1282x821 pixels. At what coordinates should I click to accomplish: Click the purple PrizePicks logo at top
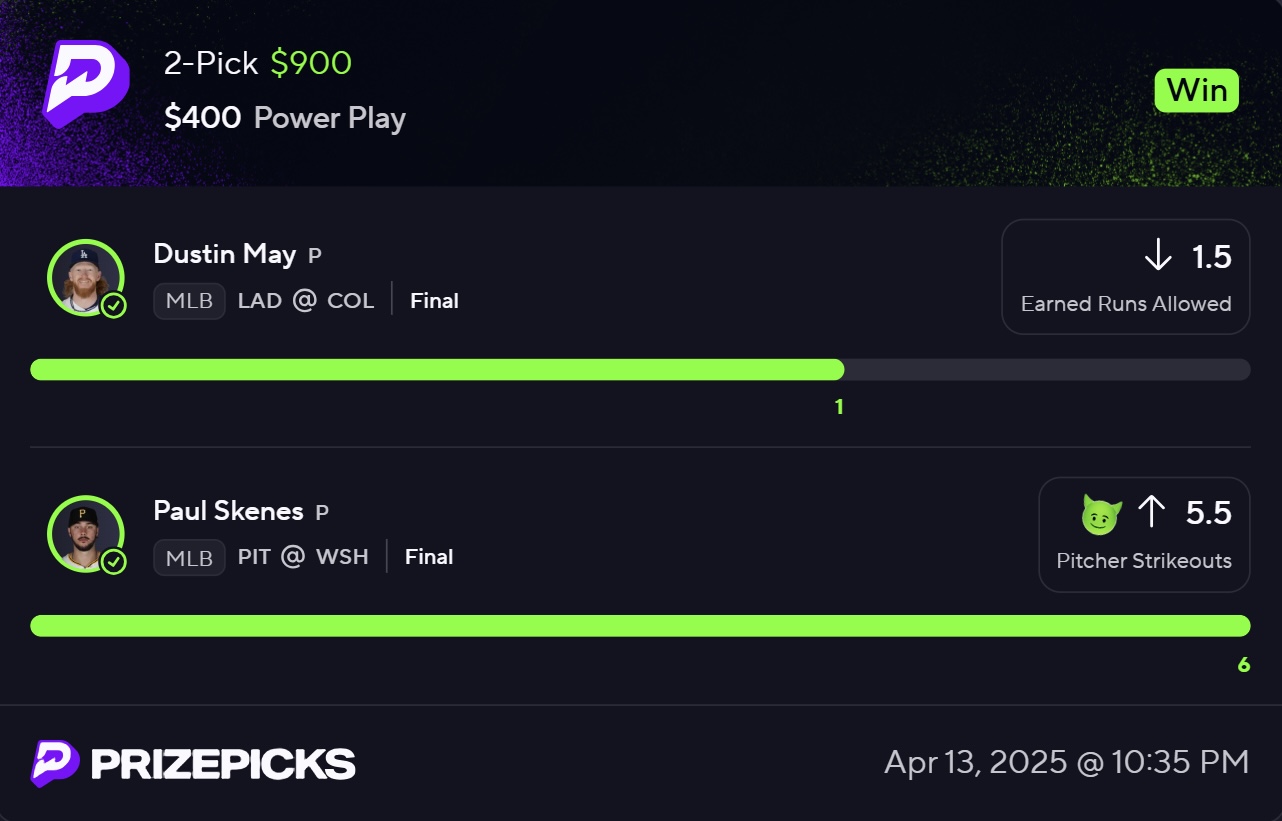pos(86,84)
